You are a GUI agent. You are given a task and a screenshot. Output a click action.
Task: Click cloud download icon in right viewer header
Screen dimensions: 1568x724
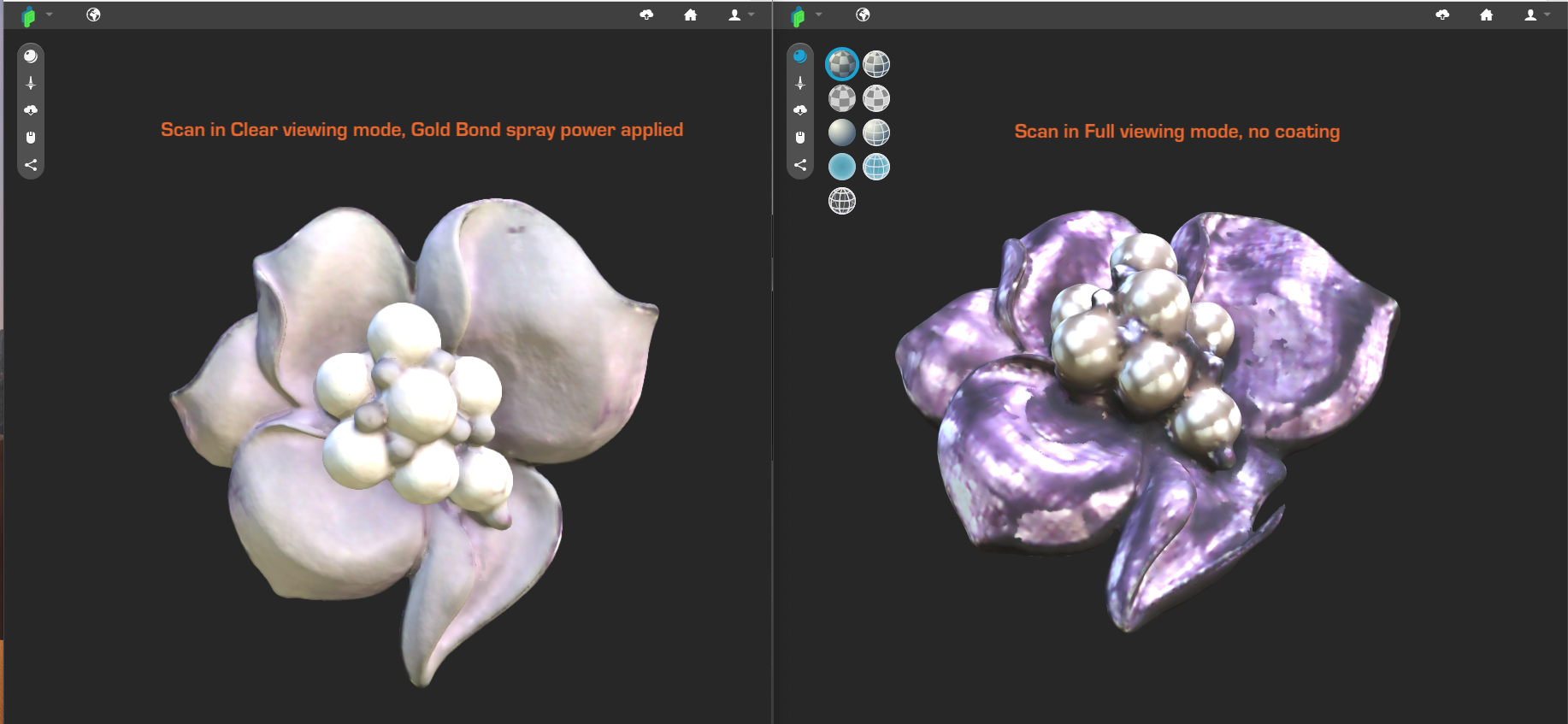coord(1442,15)
